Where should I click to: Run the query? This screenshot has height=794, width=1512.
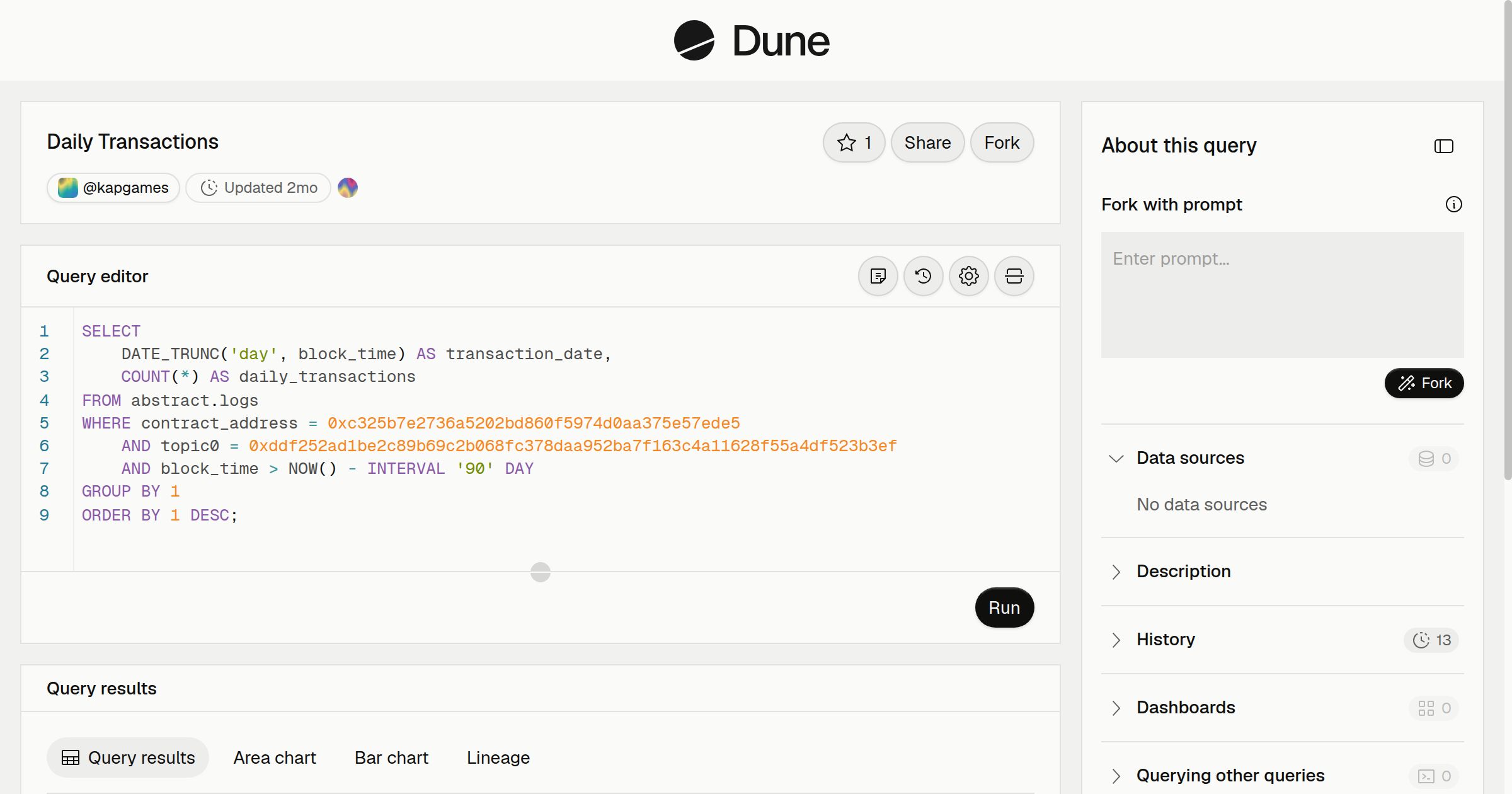(x=1004, y=607)
